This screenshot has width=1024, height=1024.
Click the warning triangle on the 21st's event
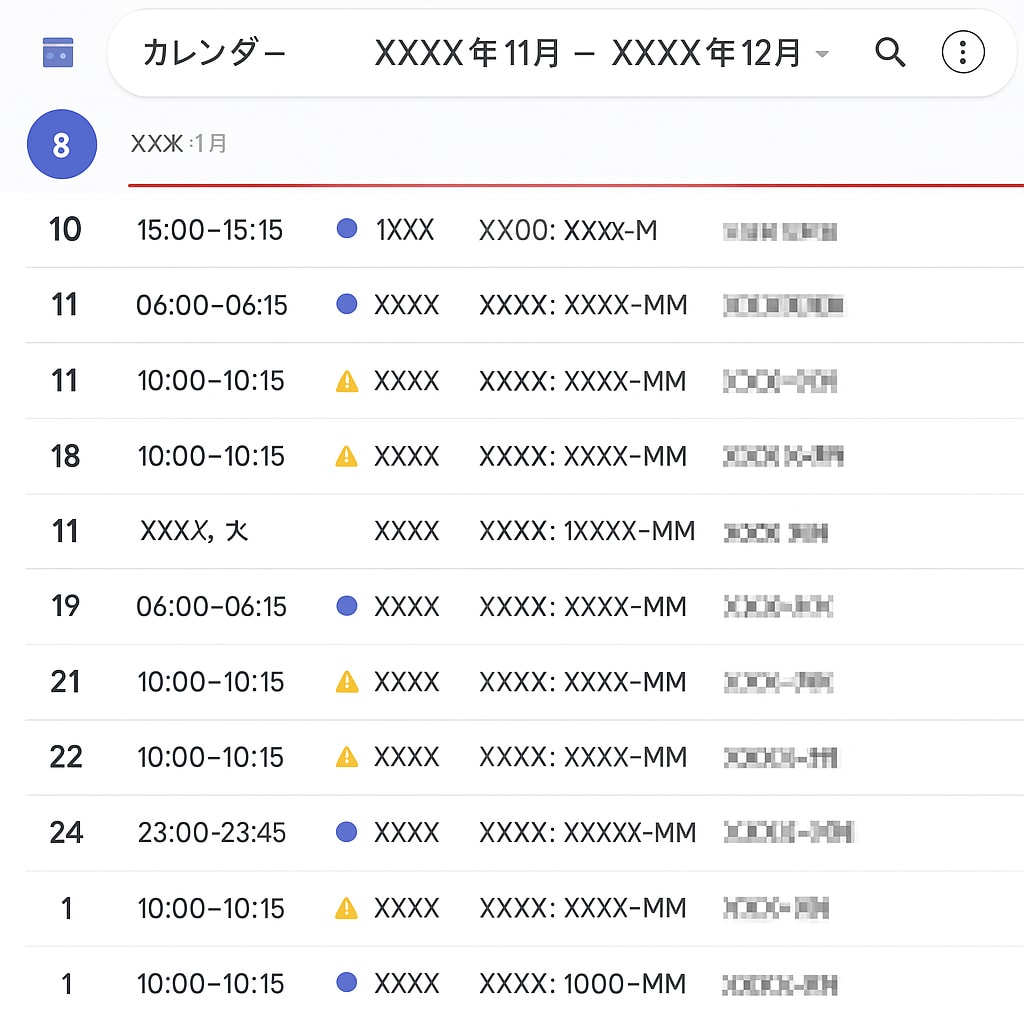click(347, 682)
